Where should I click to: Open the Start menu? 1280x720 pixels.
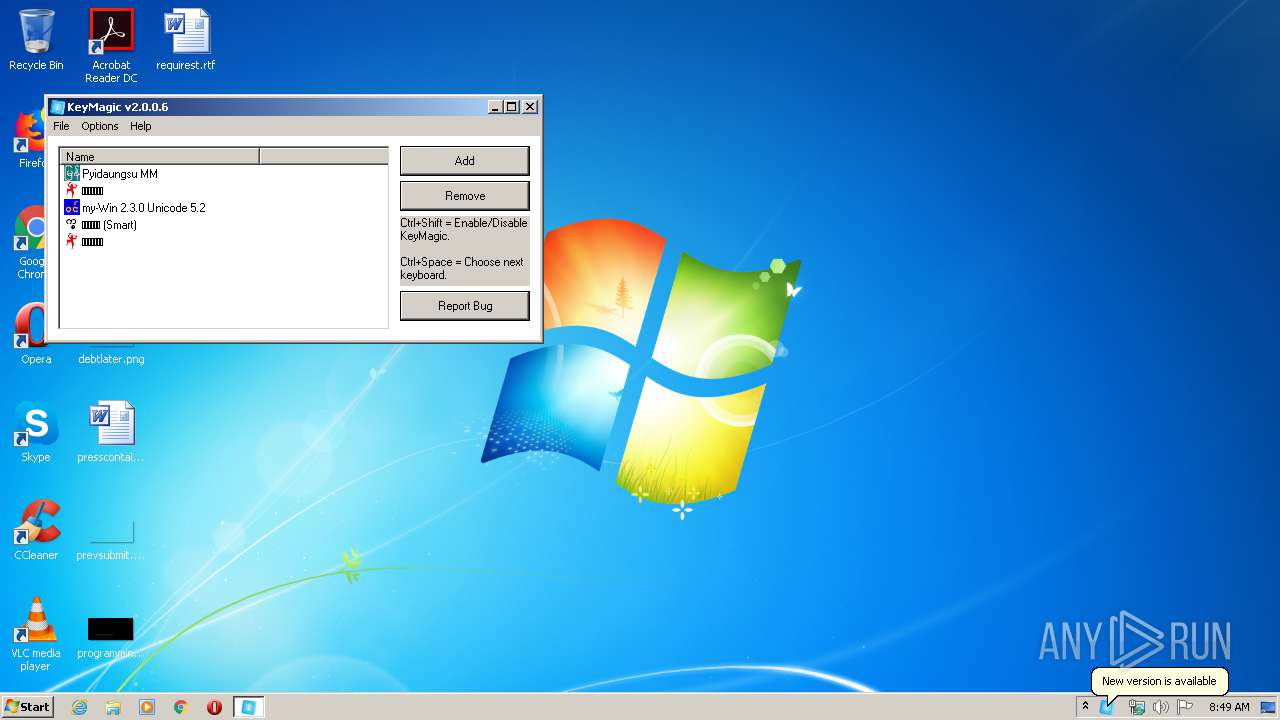28,707
